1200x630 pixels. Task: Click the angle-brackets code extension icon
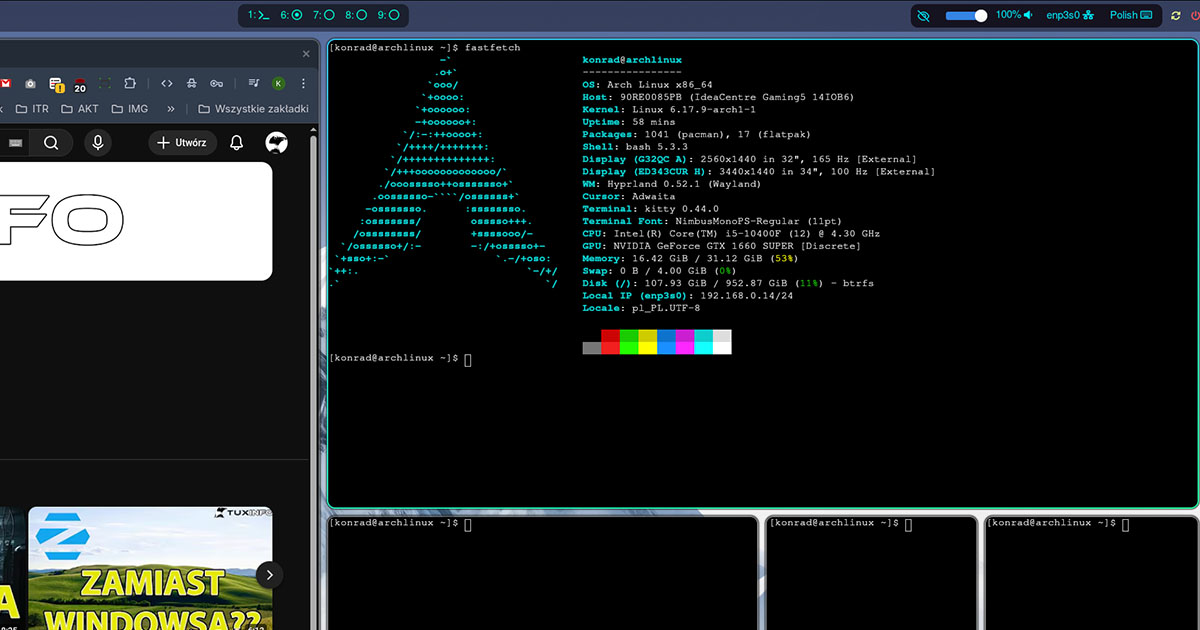pos(167,83)
